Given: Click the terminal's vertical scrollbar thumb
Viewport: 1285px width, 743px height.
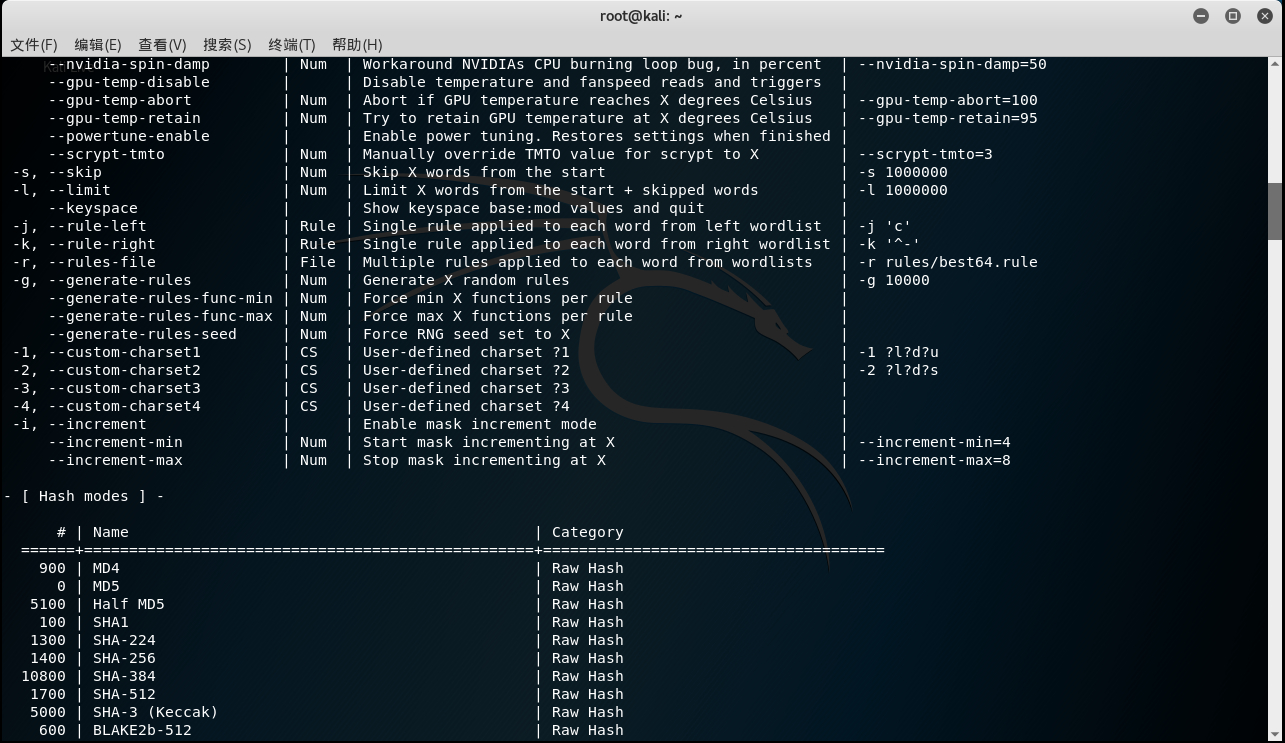Looking at the screenshot, I should coord(1275,211).
